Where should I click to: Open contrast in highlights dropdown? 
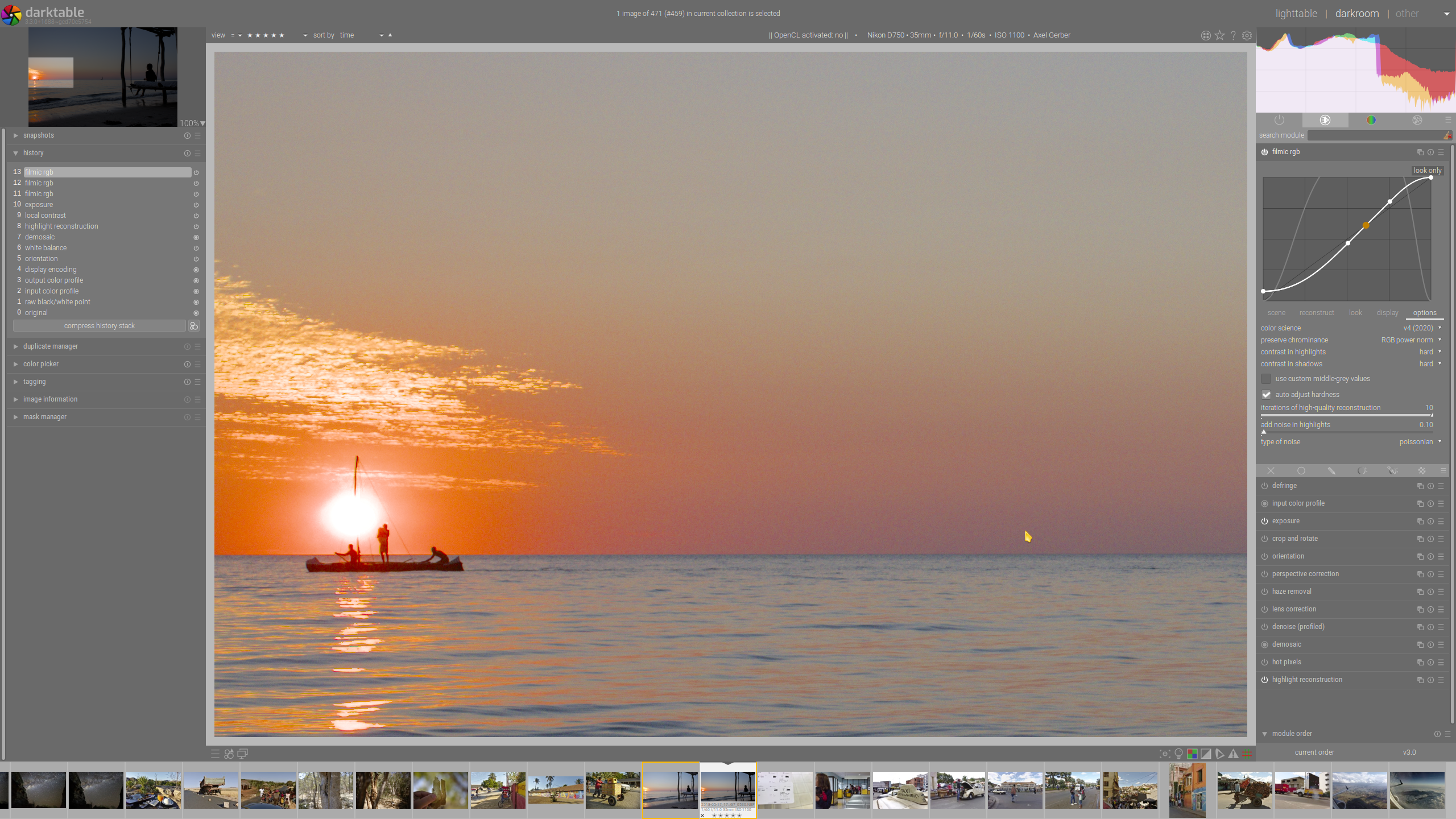click(x=1351, y=352)
